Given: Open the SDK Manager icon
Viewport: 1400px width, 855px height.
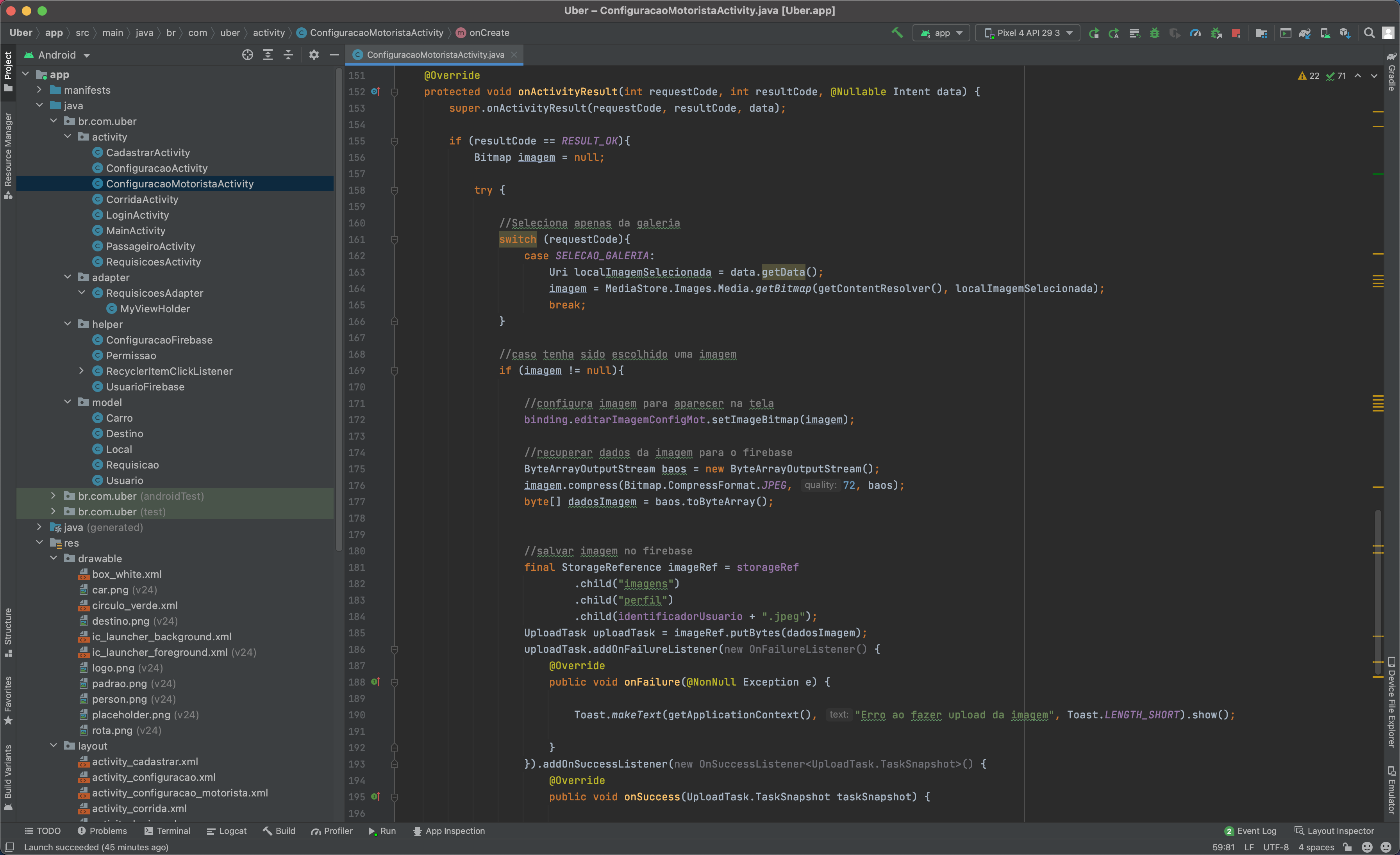Looking at the screenshot, I should click(1345, 33).
